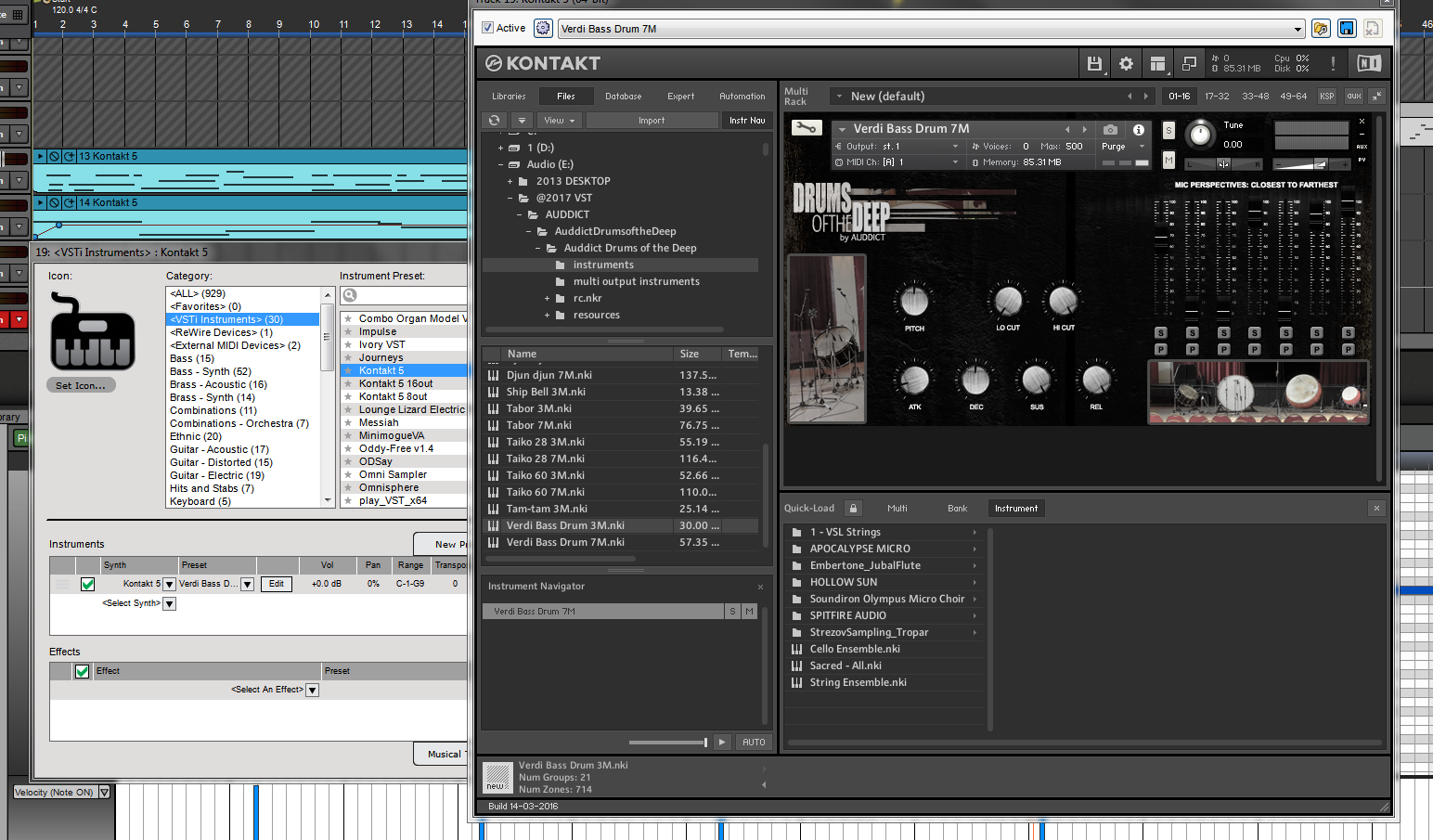Click the search icon in Instrument Preset box
The image size is (1433, 840).
pos(350,295)
